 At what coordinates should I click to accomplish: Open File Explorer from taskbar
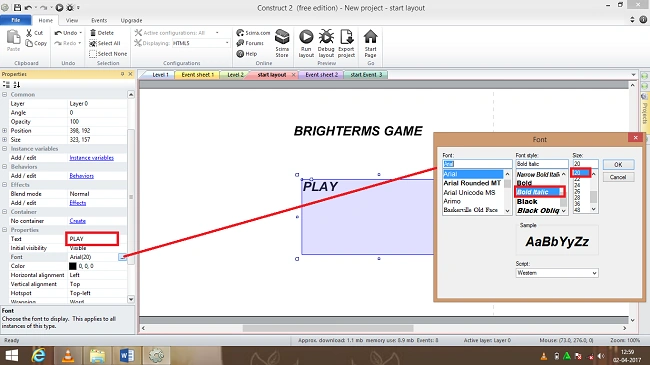click(x=97, y=355)
